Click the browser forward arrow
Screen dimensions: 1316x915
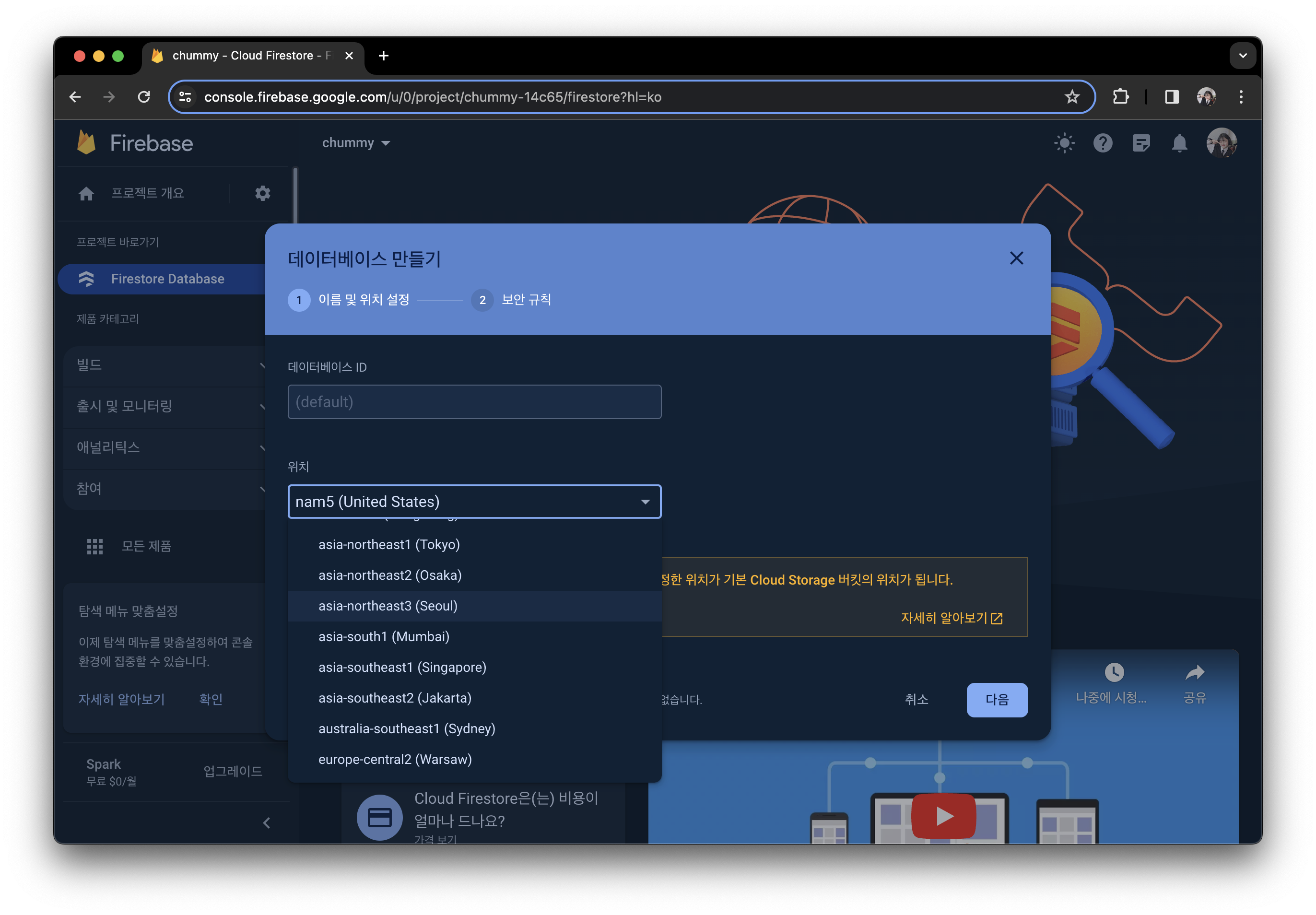109,97
